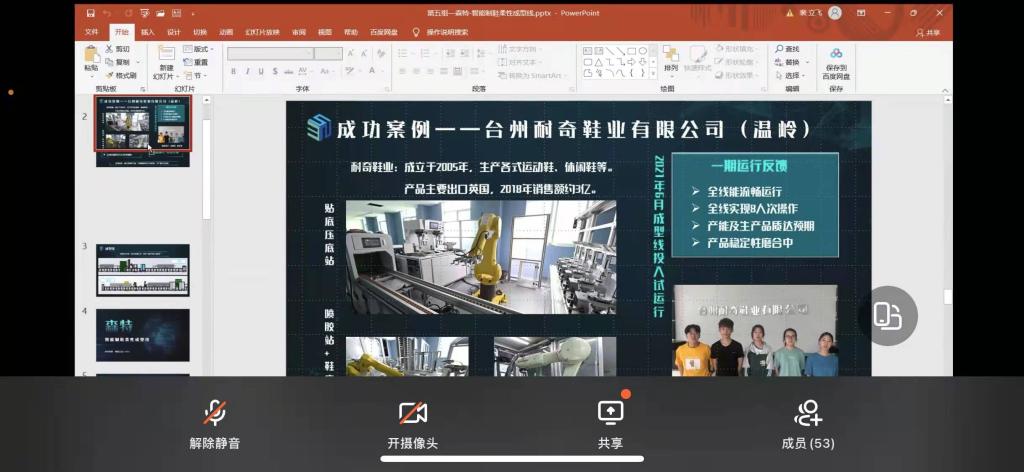Open 形状填充 shape fill color menu
The image size is (1024, 472).
click(x=737, y=49)
